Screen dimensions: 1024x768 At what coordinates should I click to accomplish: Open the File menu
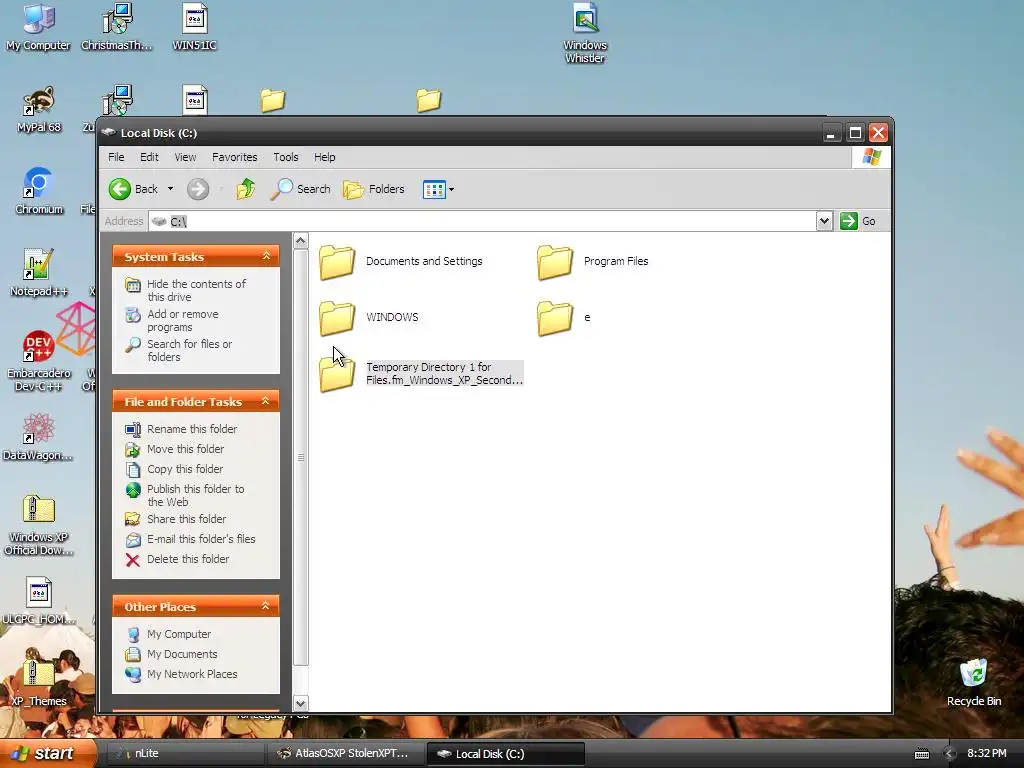(x=116, y=157)
